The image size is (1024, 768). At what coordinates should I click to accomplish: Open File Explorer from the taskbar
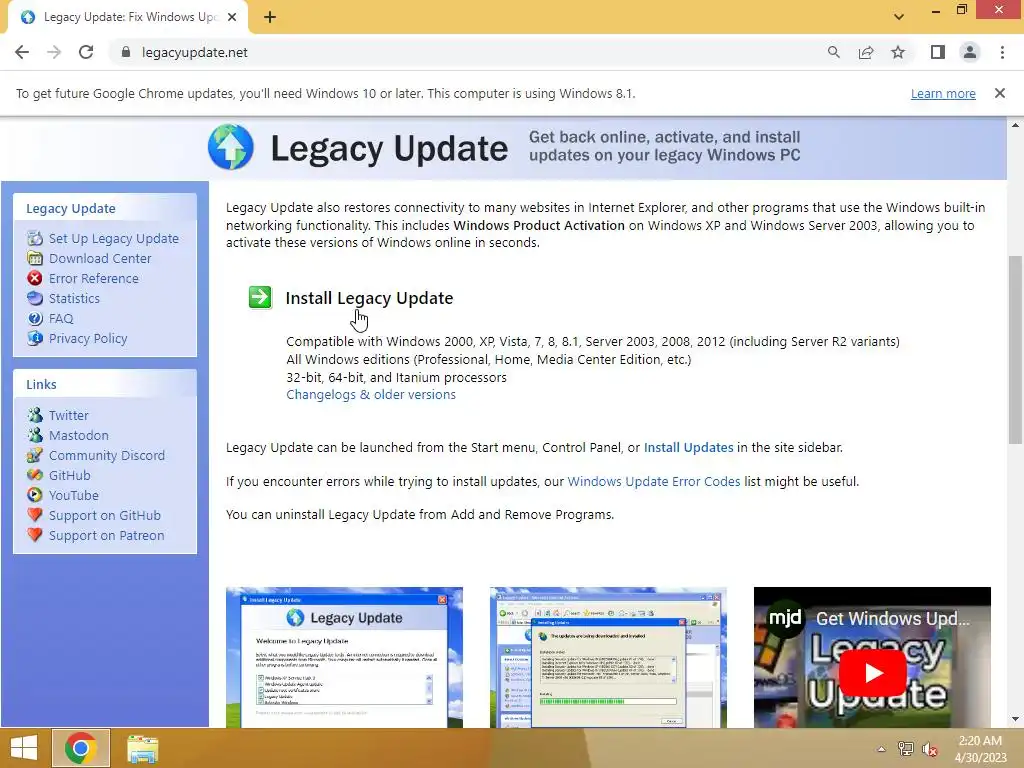pyautogui.click(x=142, y=748)
